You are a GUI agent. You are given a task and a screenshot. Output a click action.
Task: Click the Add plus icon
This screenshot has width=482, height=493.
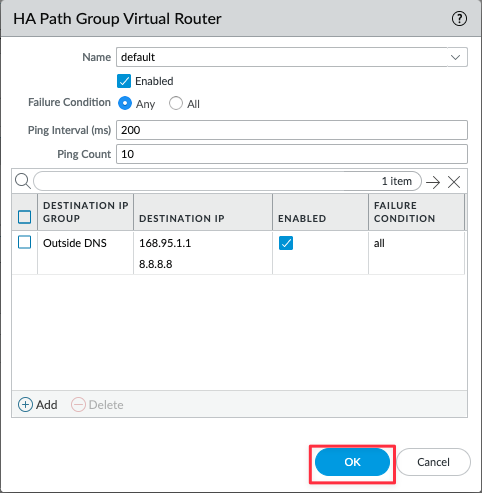25,405
